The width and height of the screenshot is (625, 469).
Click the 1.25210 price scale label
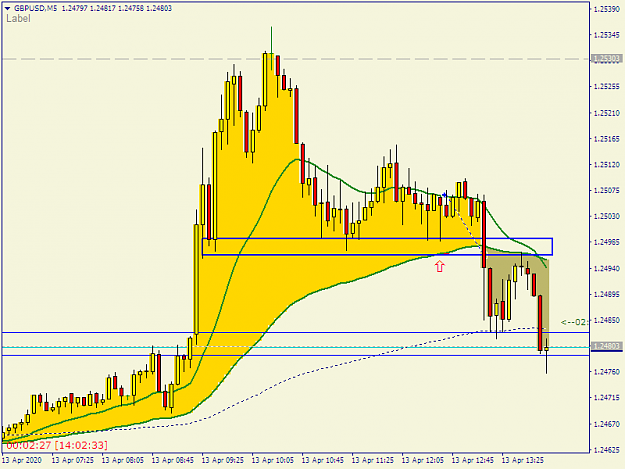pos(607,113)
